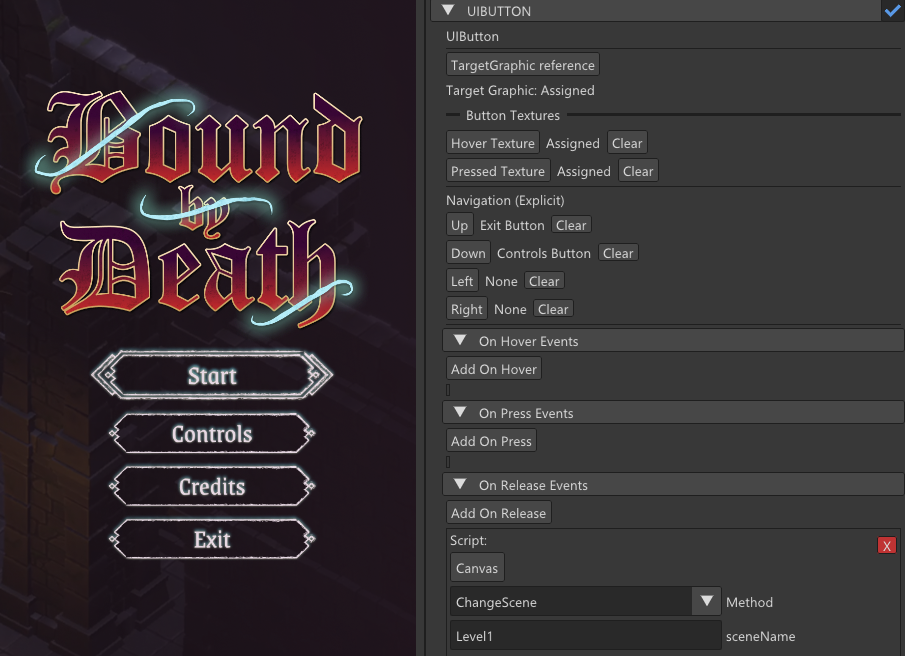Image resolution: width=905 pixels, height=656 pixels.
Task: Open the ChangeScene method dropdown
Action: pos(706,601)
